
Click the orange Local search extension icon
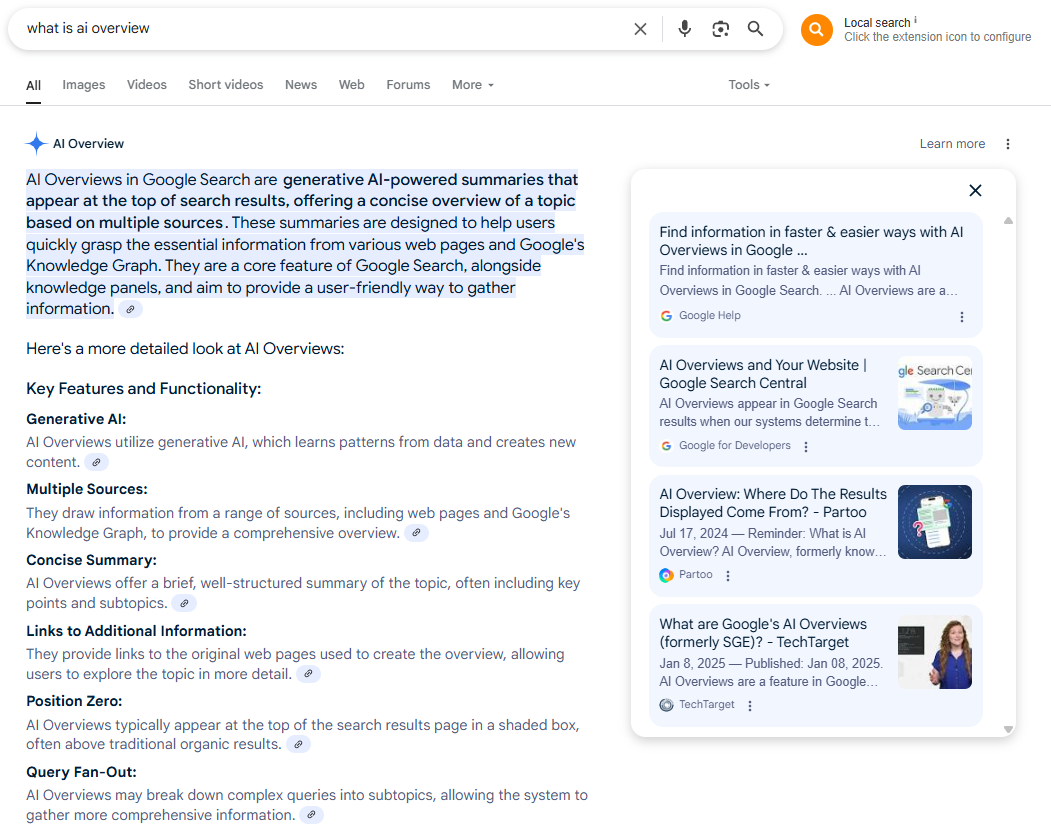(x=816, y=29)
